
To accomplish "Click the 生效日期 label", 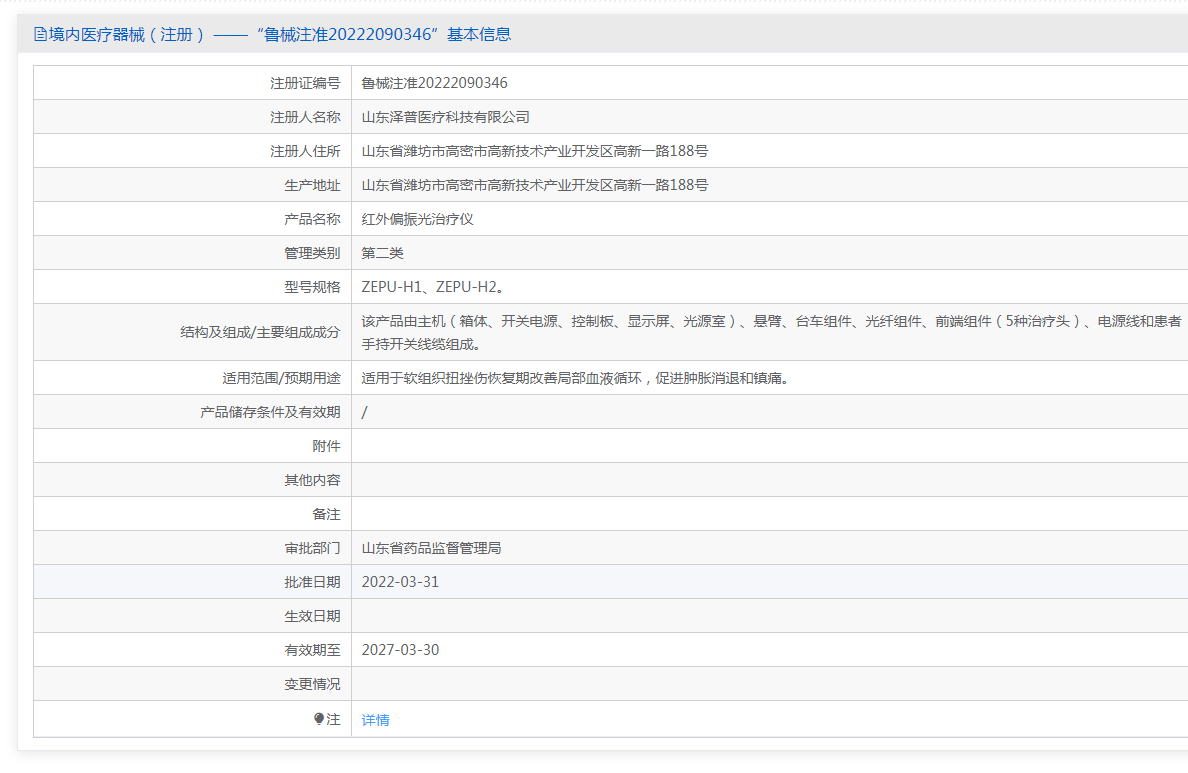I will pos(312,617).
